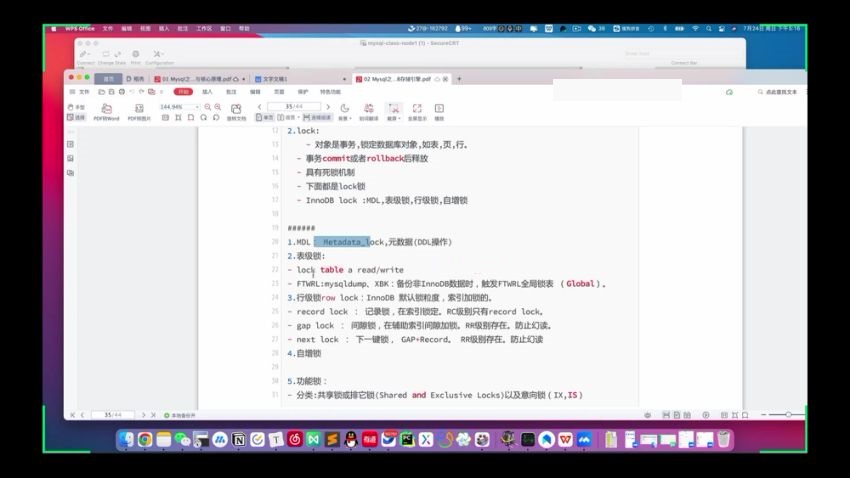Open Notion from the Dock

[239, 440]
